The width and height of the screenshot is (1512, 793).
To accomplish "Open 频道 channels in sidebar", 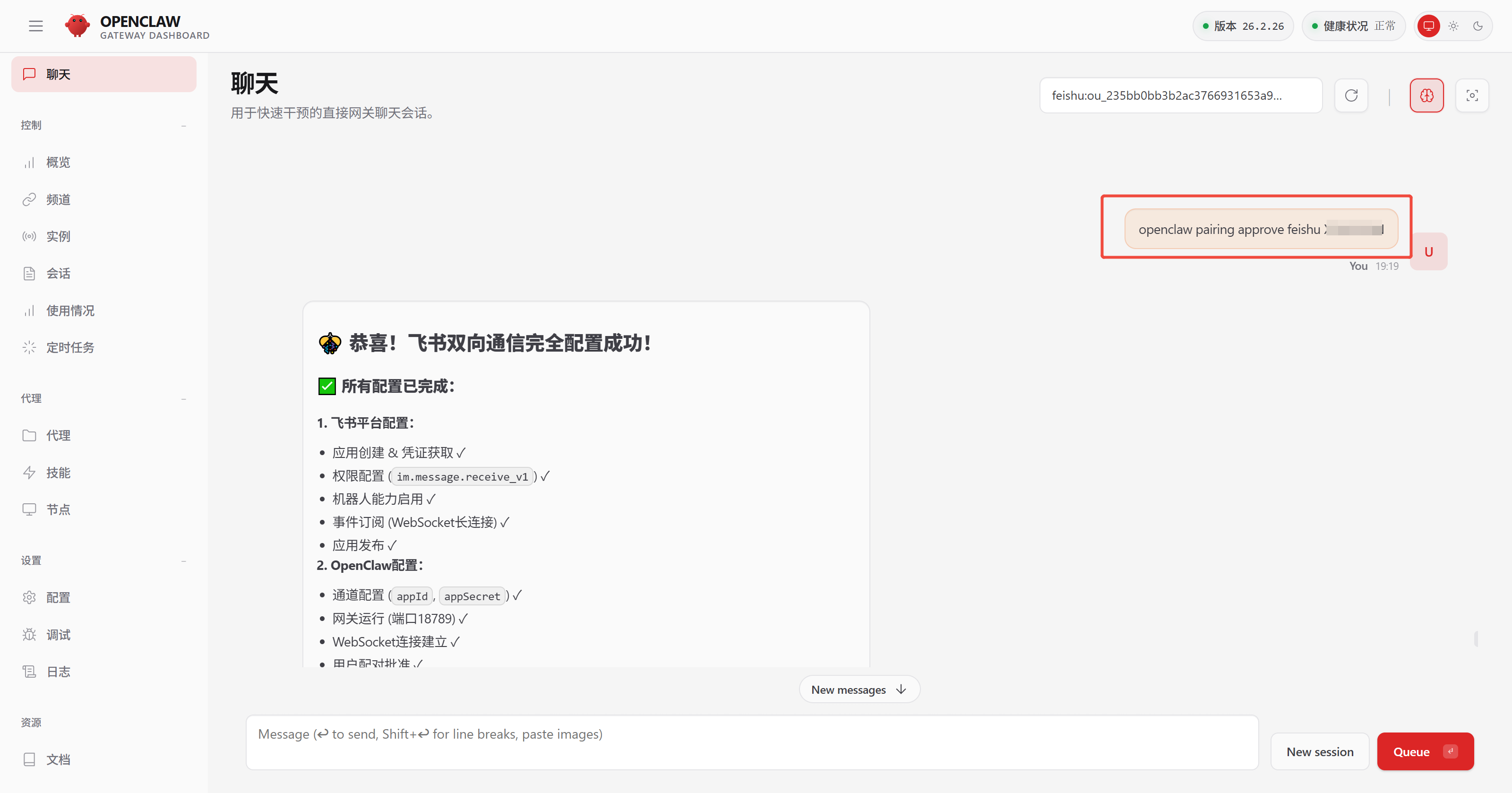I will coord(58,199).
